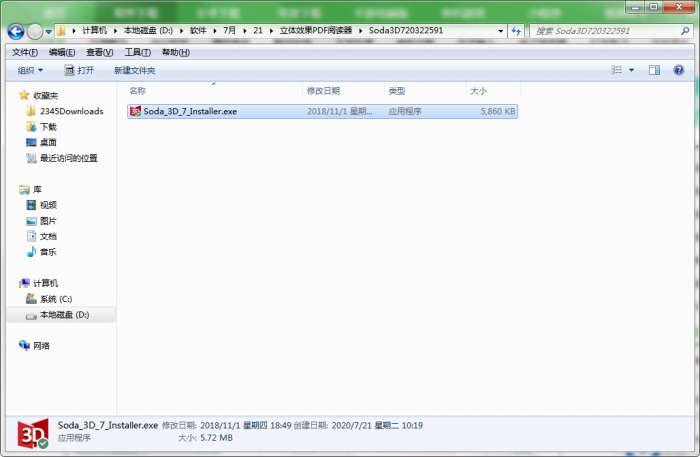Open the 编辑(E) menu
Viewport: 700px width, 457px height.
click(x=62, y=52)
